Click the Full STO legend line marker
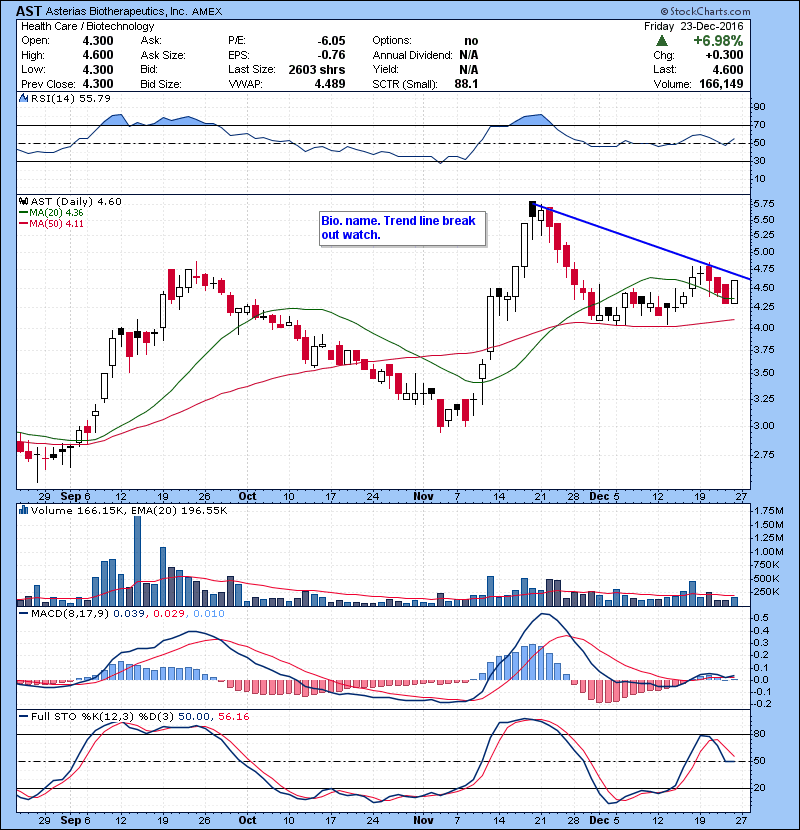The height and width of the screenshot is (830, 800). pos(23,716)
